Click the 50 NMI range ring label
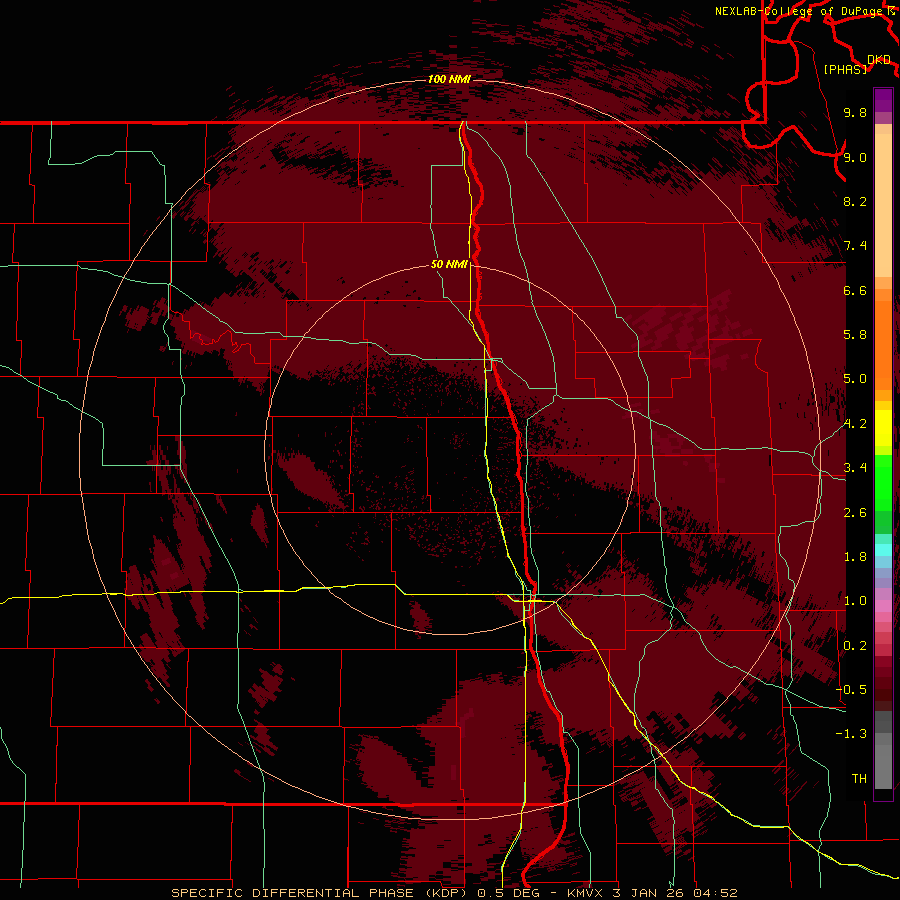This screenshot has width=900, height=900. tap(449, 265)
